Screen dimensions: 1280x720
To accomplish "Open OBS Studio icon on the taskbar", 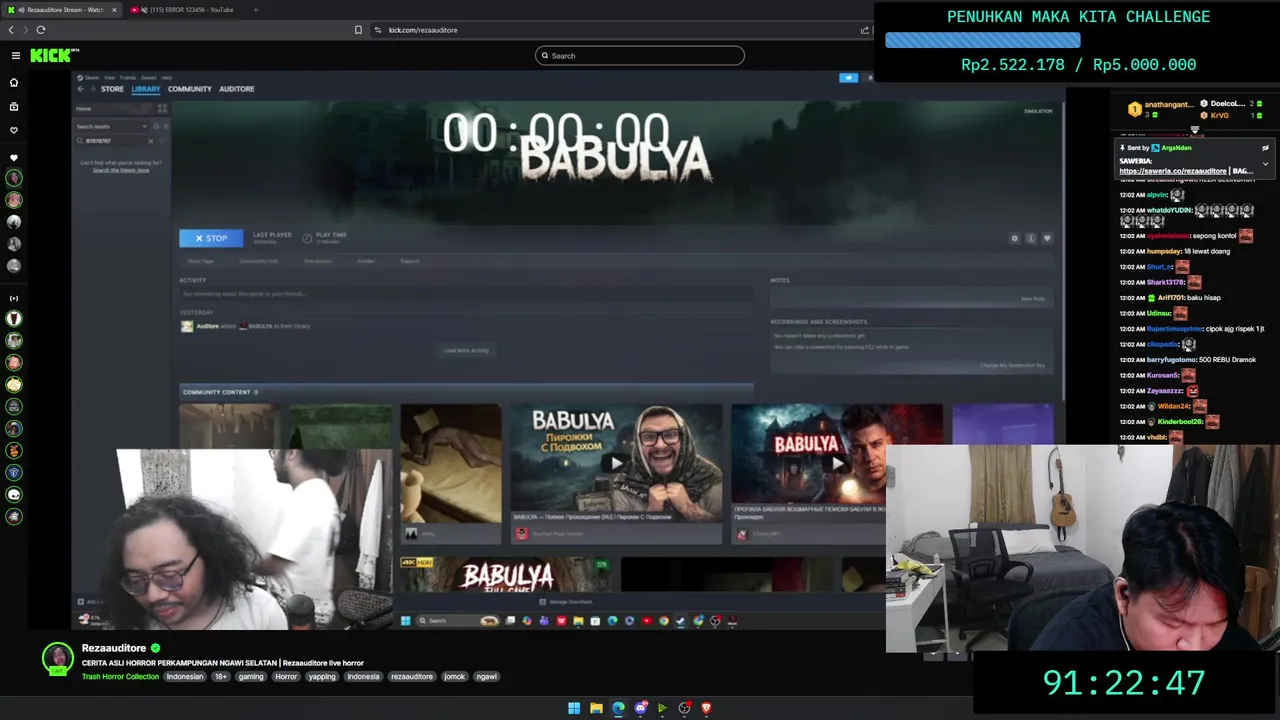I will pyautogui.click(x=685, y=708).
